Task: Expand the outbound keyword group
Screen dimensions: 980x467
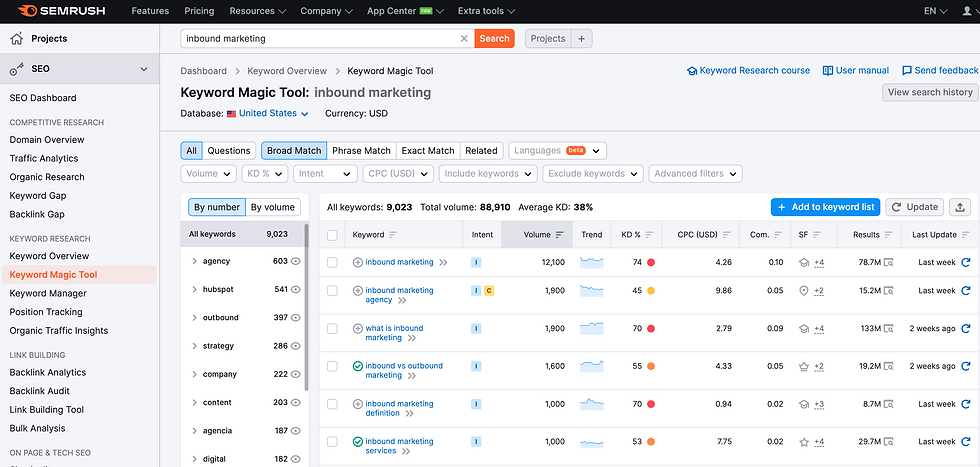Action: coord(194,318)
